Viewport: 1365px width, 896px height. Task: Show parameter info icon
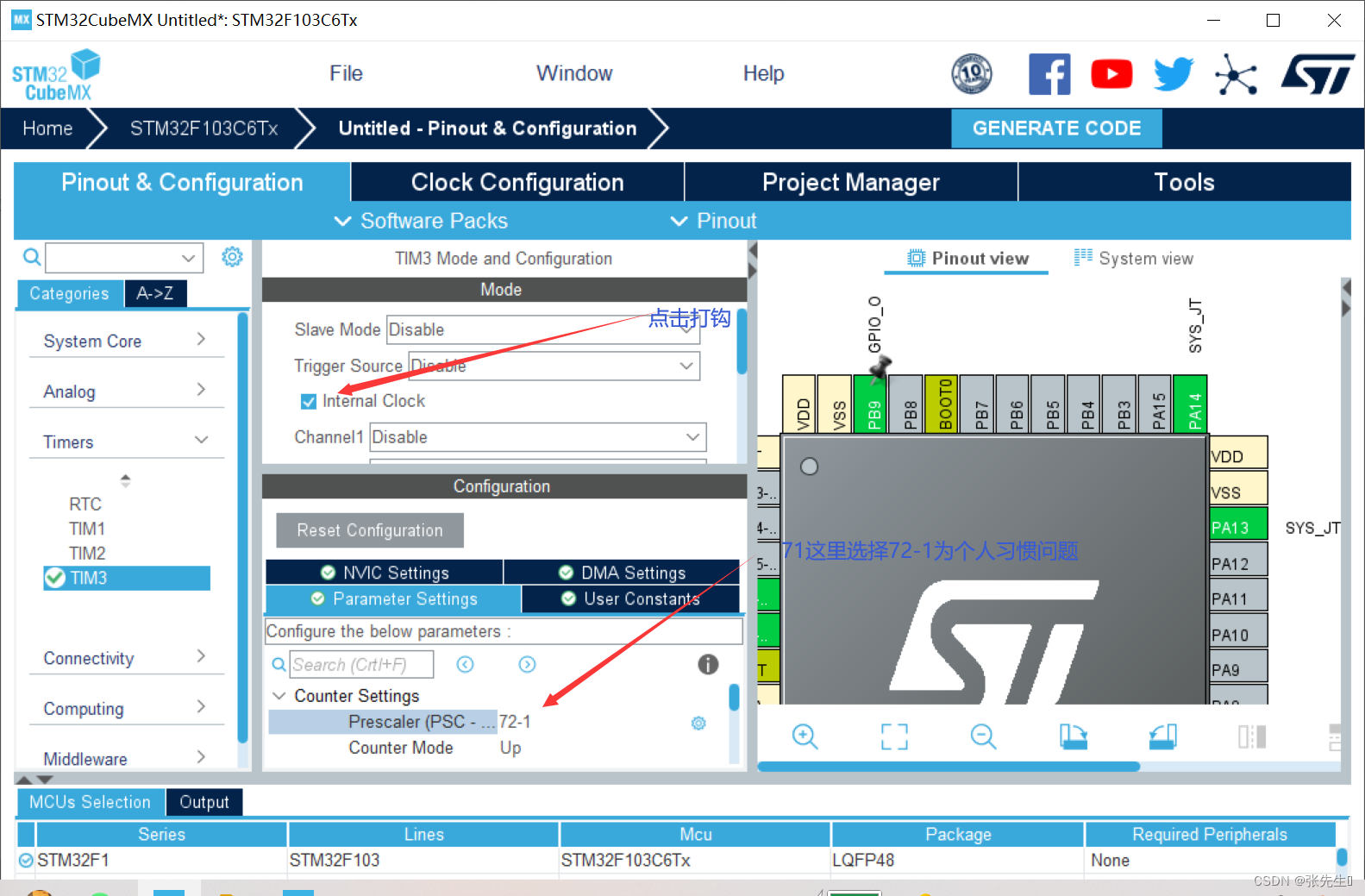point(708,664)
